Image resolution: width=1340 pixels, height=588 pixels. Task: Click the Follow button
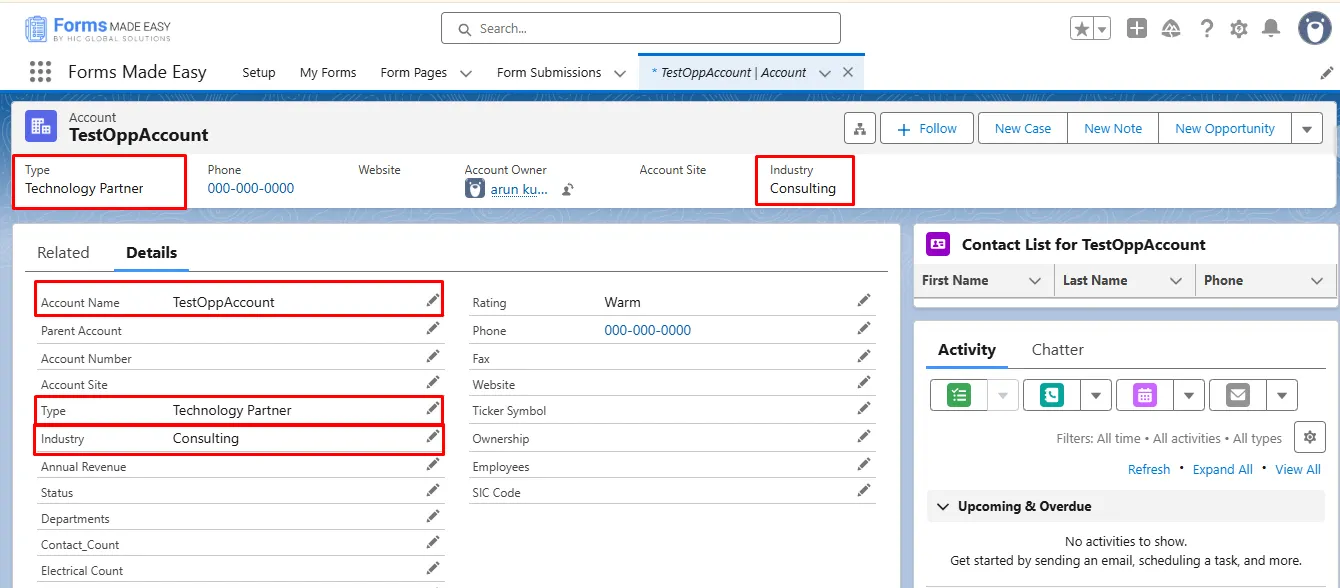[x=926, y=129]
